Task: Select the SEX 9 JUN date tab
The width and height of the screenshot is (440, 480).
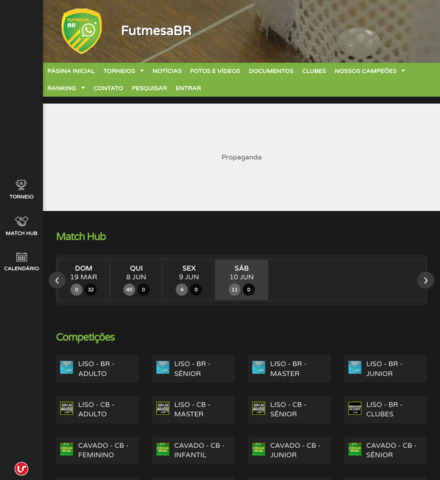Action: [x=189, y=280]
